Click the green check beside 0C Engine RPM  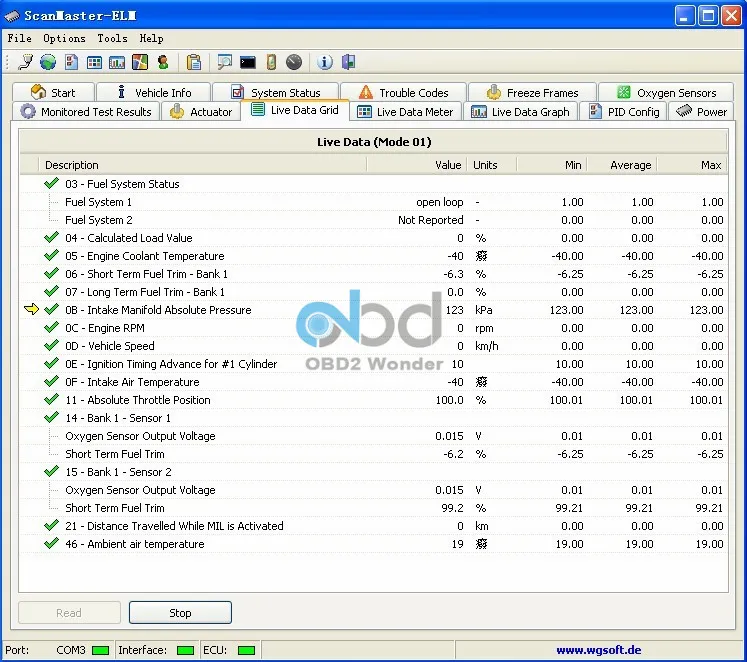pos(51,327)
